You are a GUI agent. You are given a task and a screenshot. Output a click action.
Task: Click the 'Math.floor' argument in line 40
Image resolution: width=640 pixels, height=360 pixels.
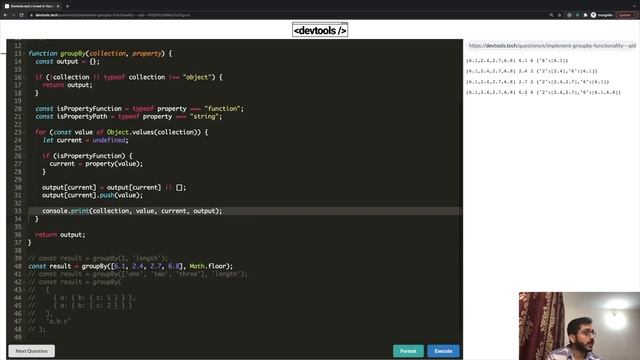(208, 266)
